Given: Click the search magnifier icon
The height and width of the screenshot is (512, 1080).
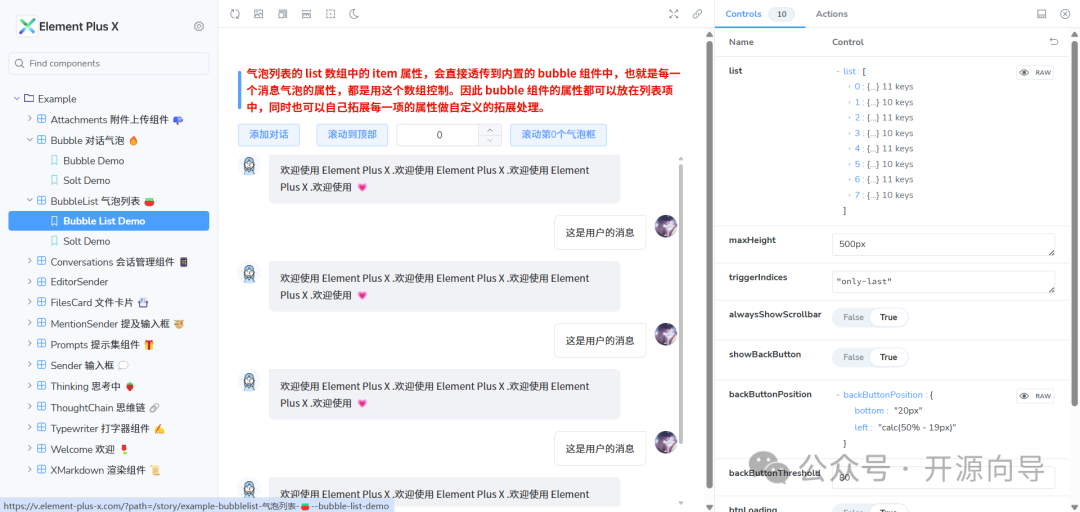Looking at the screenshot, I should 19,63.
